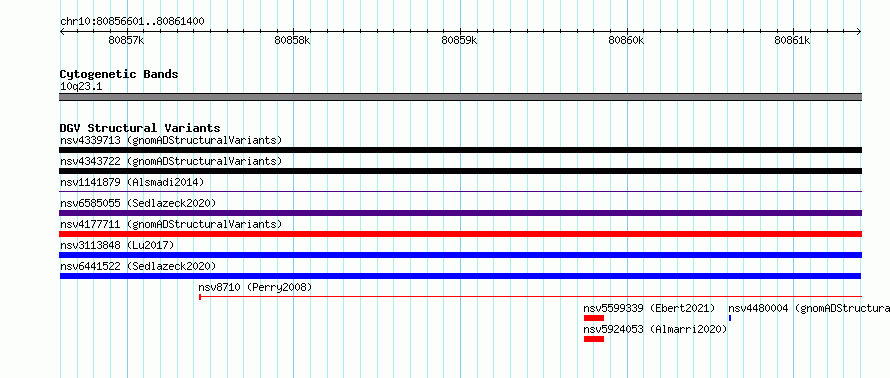Click the chr10:80856601..80861400 coordinate label
The width and height of the screenshot is (890, 378).
pyautogui.click(x=132, y=22)
